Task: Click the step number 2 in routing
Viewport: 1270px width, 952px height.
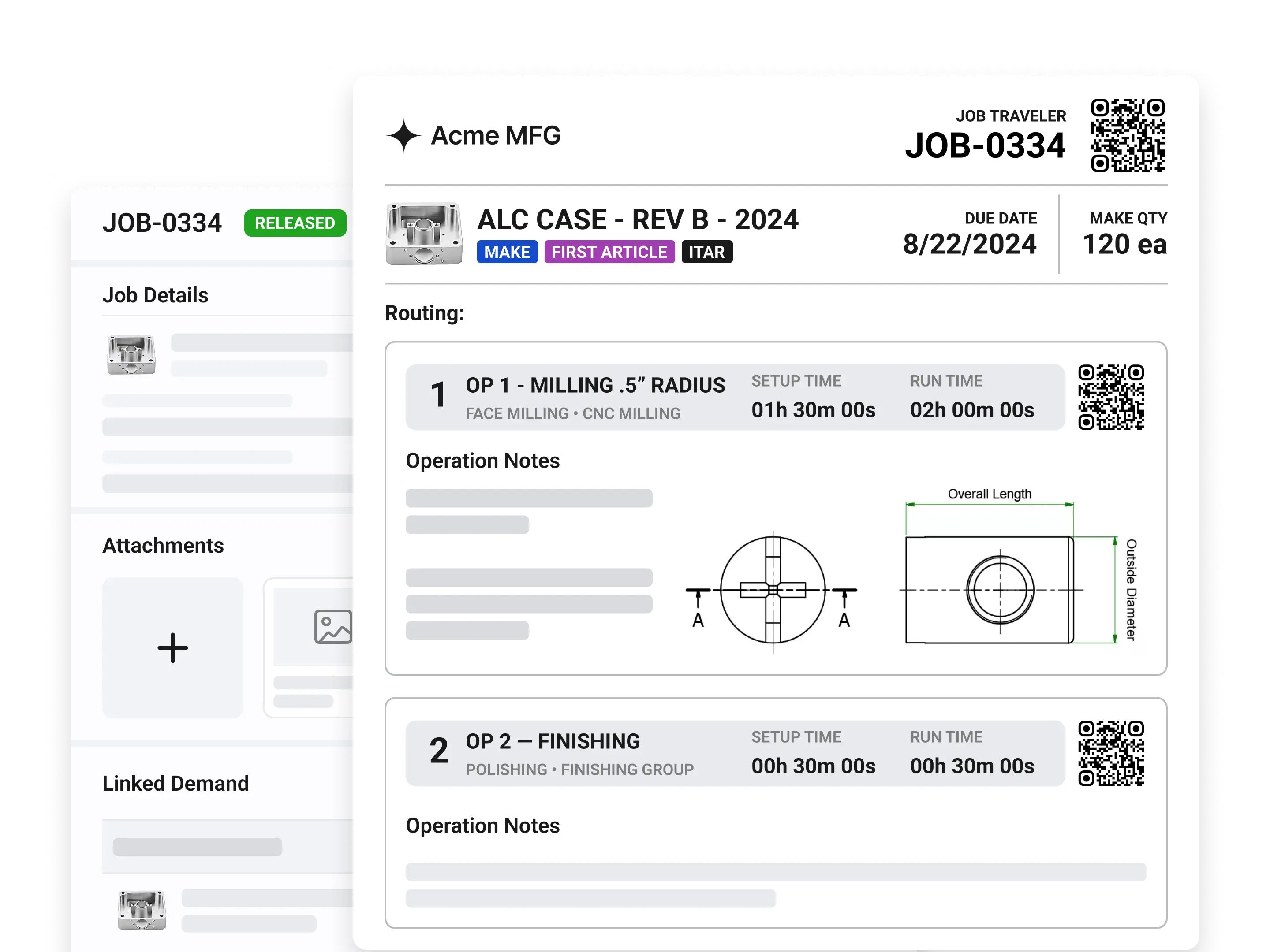Action: point(439,751)
